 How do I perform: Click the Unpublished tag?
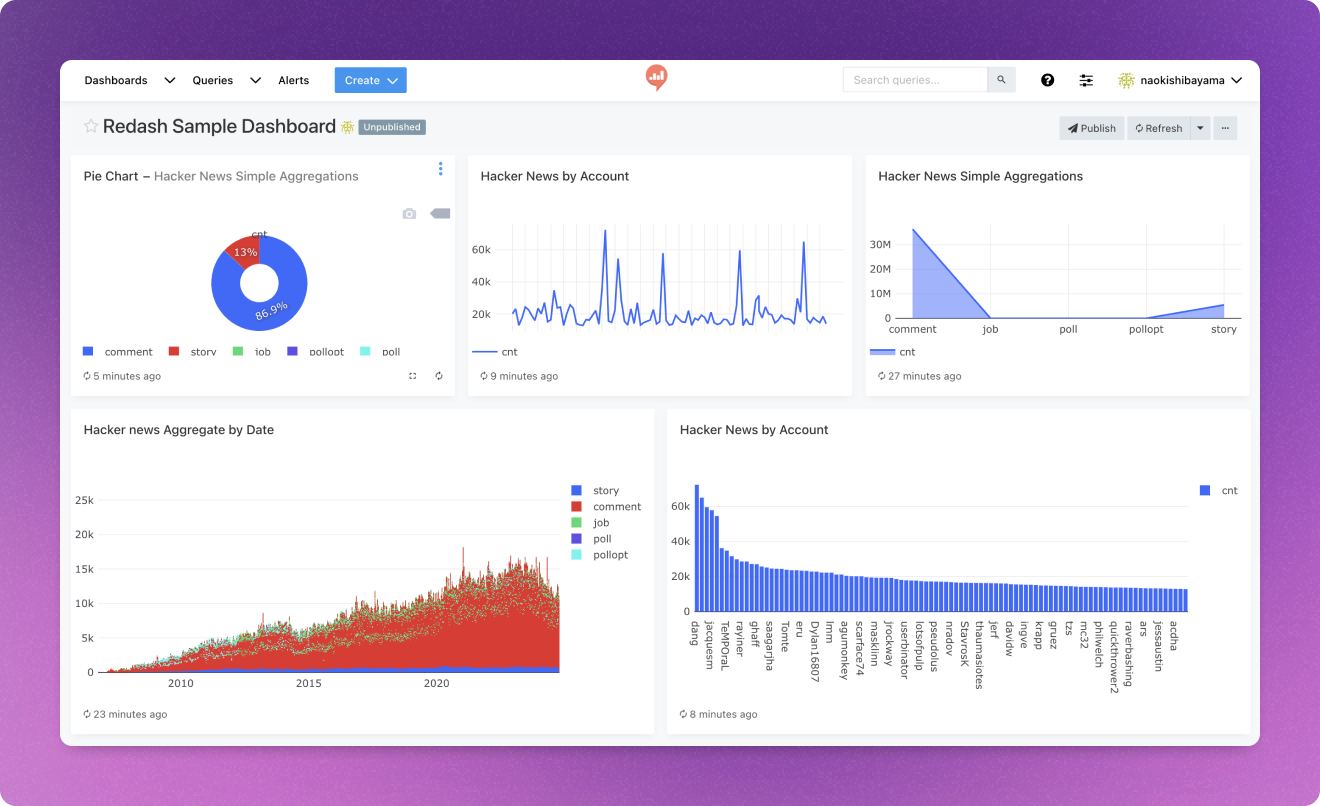click(392, 127)
